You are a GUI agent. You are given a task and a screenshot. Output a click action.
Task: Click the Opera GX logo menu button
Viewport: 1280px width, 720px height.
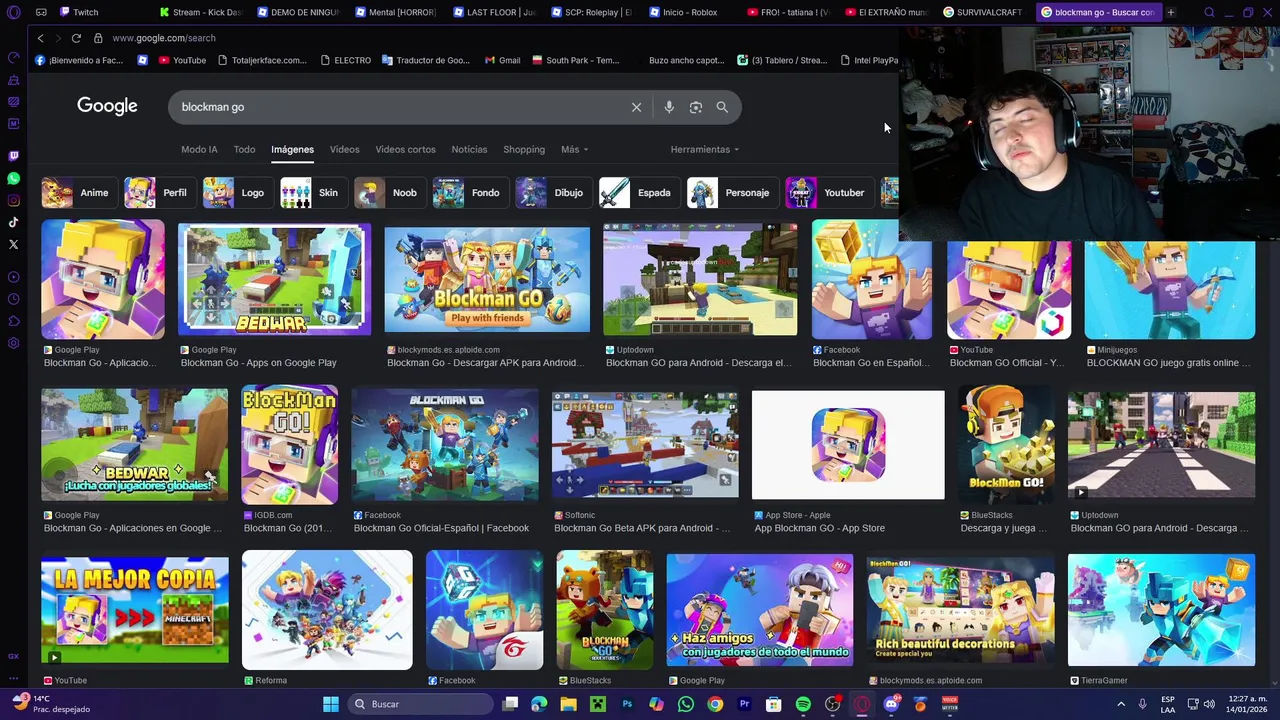click(x=13, y=12)
